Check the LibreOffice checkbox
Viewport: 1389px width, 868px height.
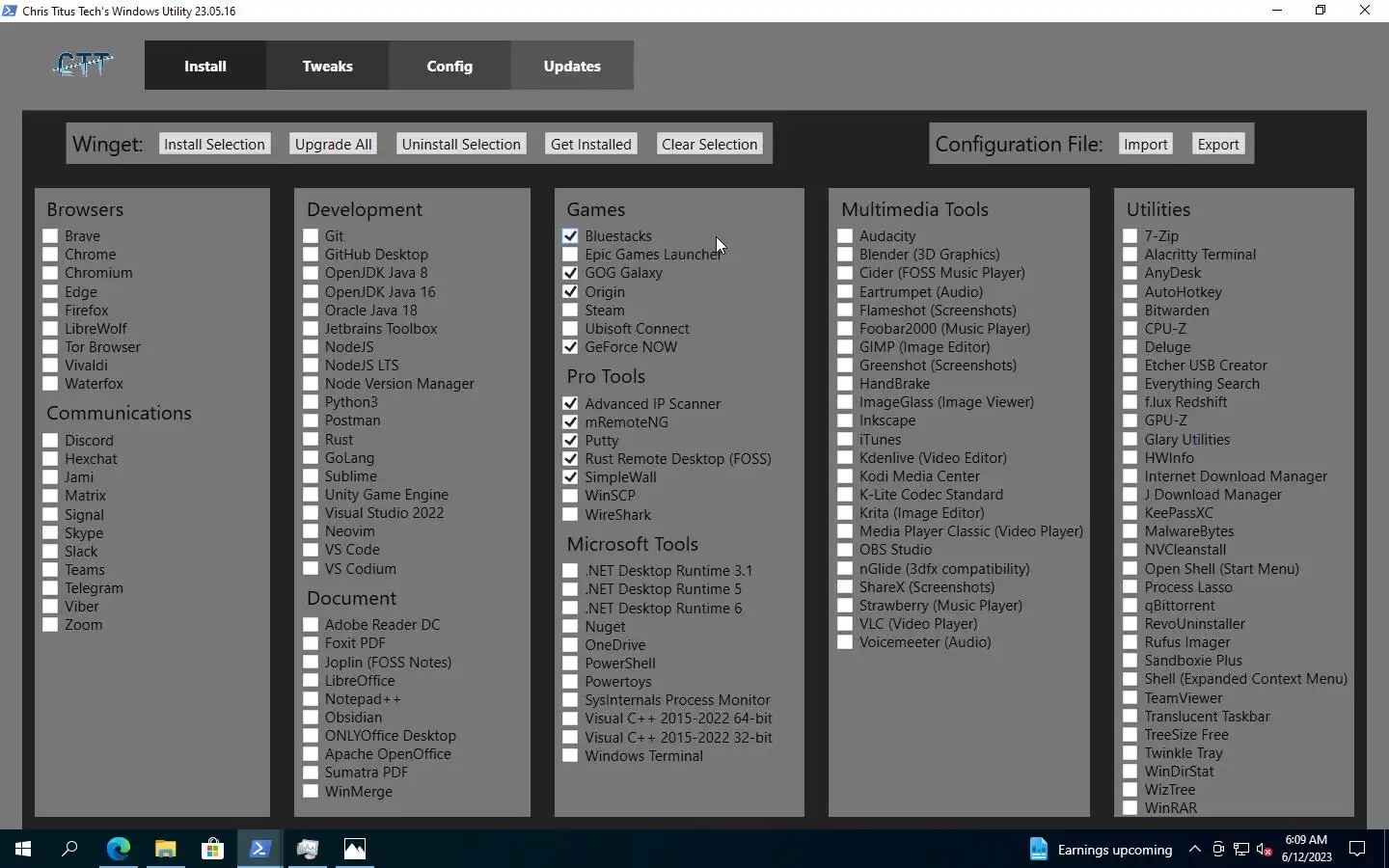point(311,681)
